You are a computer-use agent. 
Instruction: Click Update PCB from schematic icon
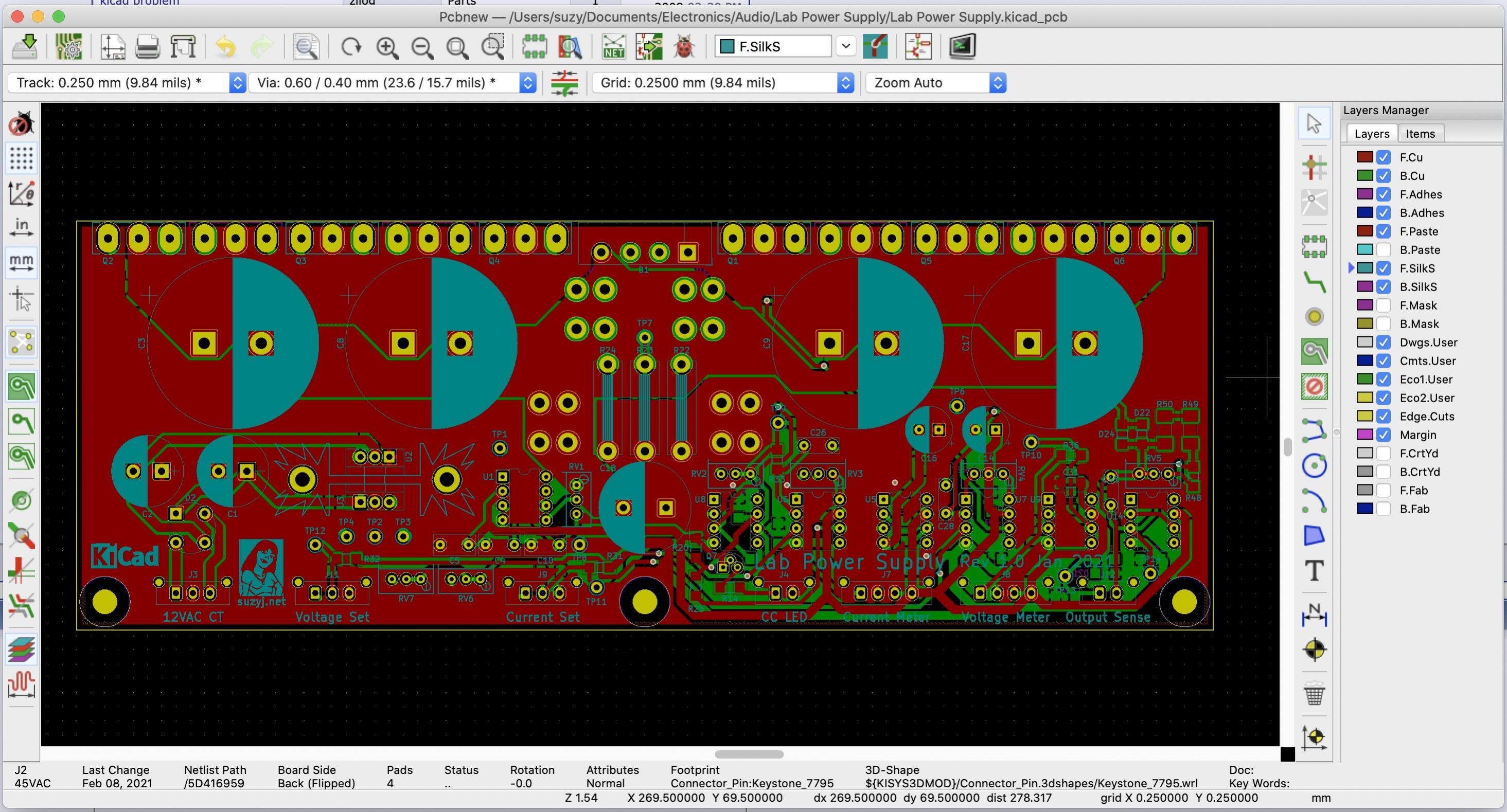[x=649, y=46]
